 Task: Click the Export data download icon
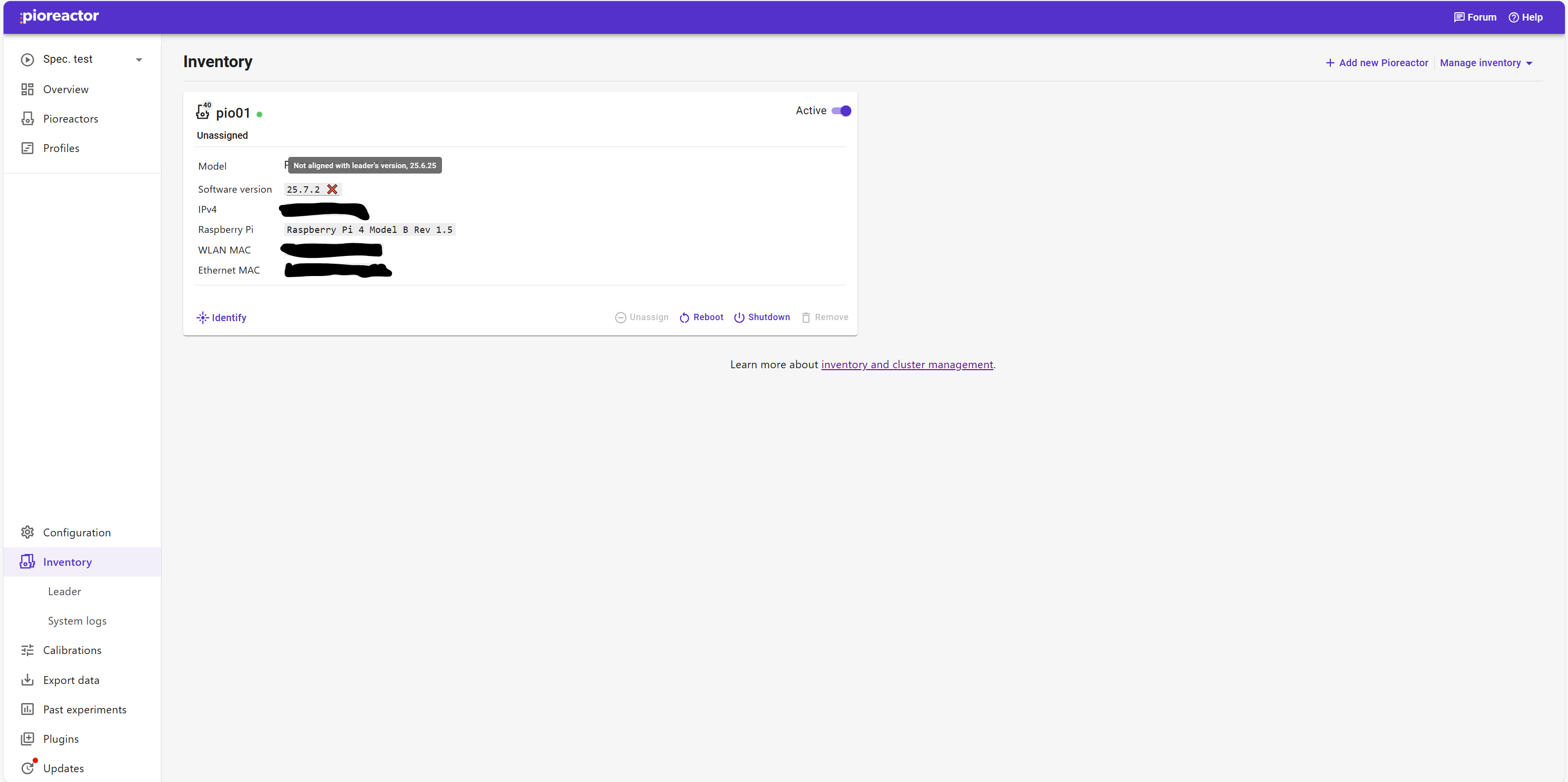pyautogui.click(x=27, y=680)
